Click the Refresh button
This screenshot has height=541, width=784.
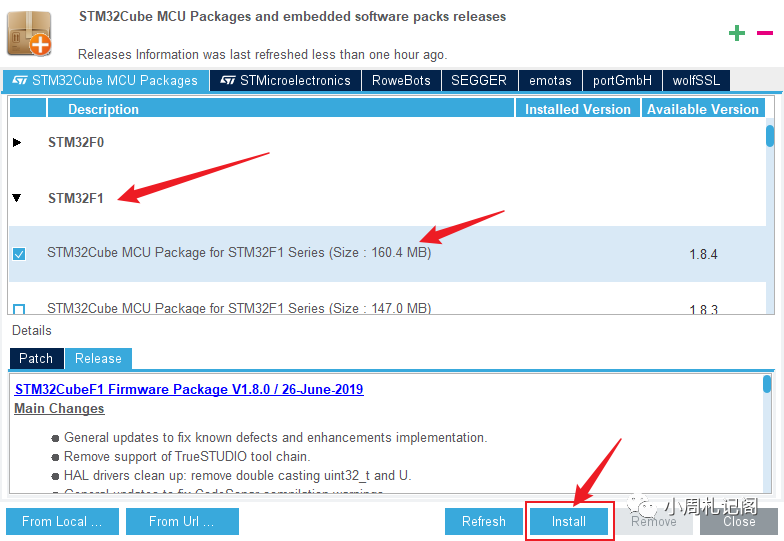coord(484,522)
